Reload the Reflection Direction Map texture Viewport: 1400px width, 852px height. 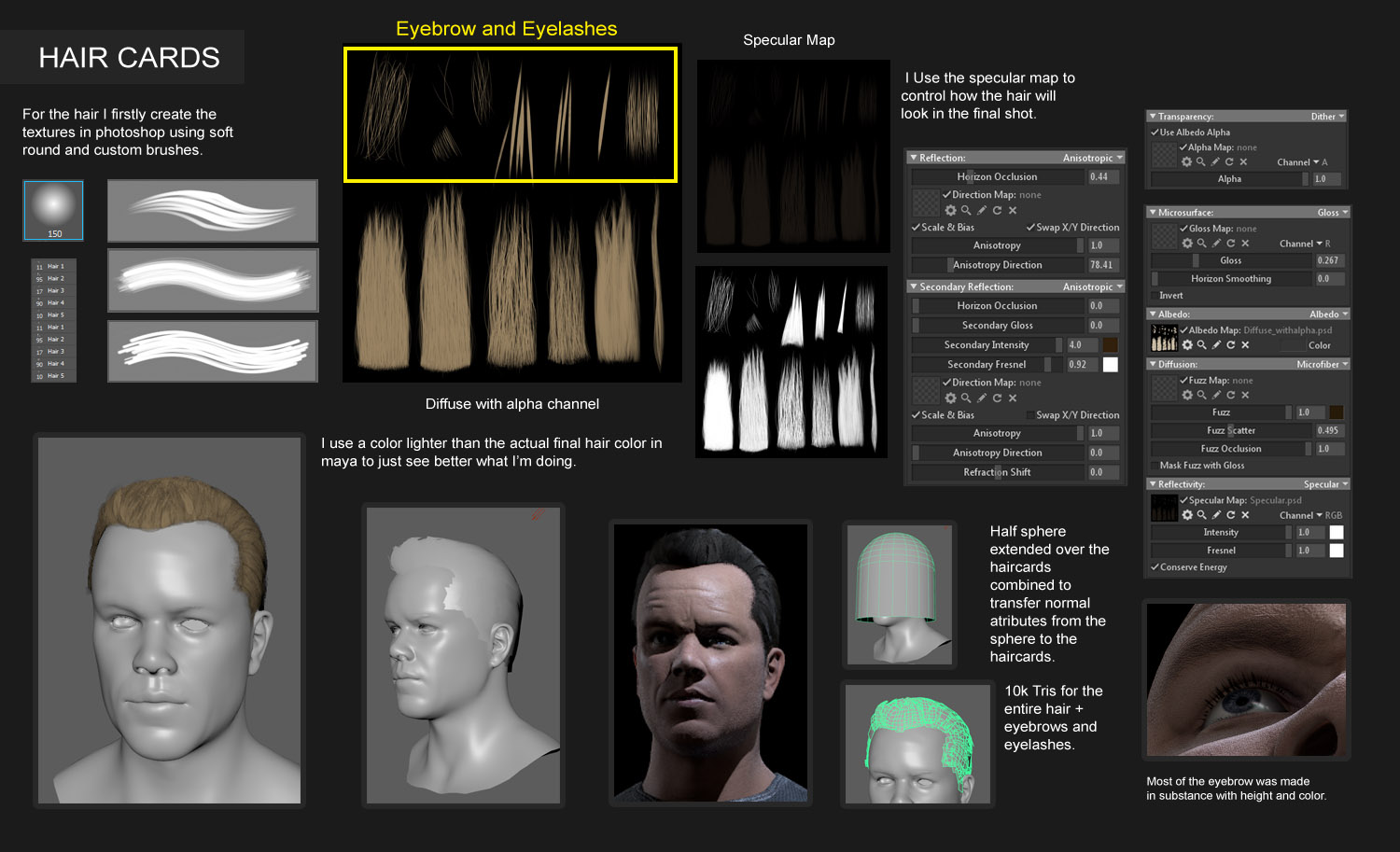tap(997, 210)
